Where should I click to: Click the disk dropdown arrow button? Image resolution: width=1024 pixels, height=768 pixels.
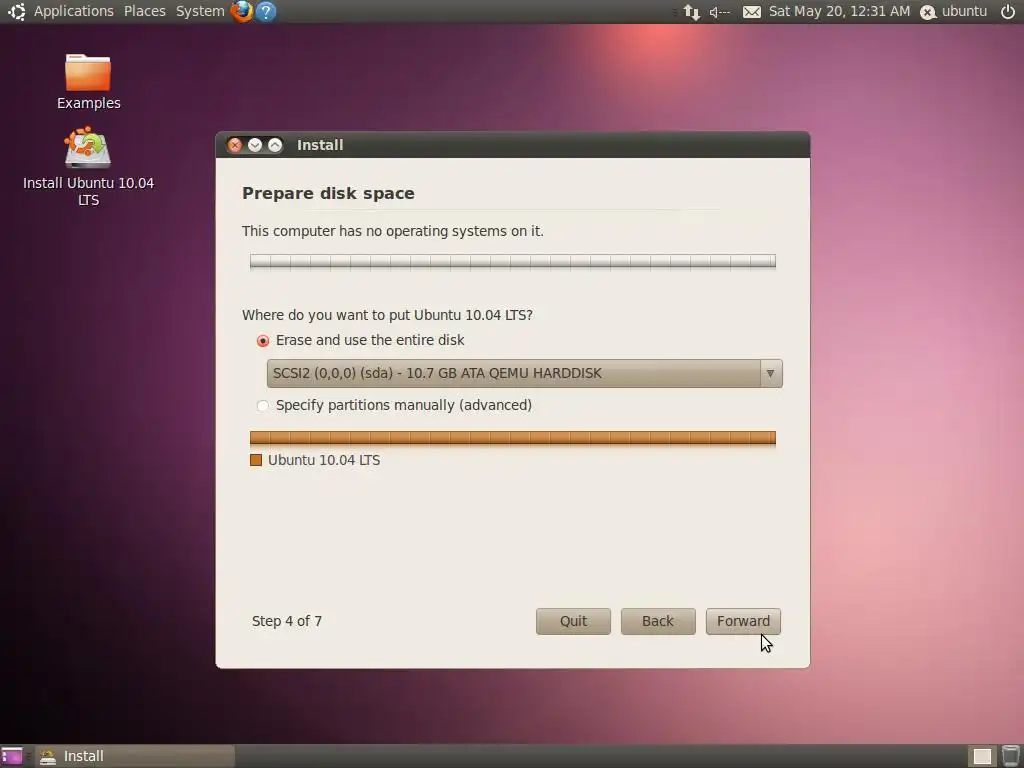coord(771,374)
